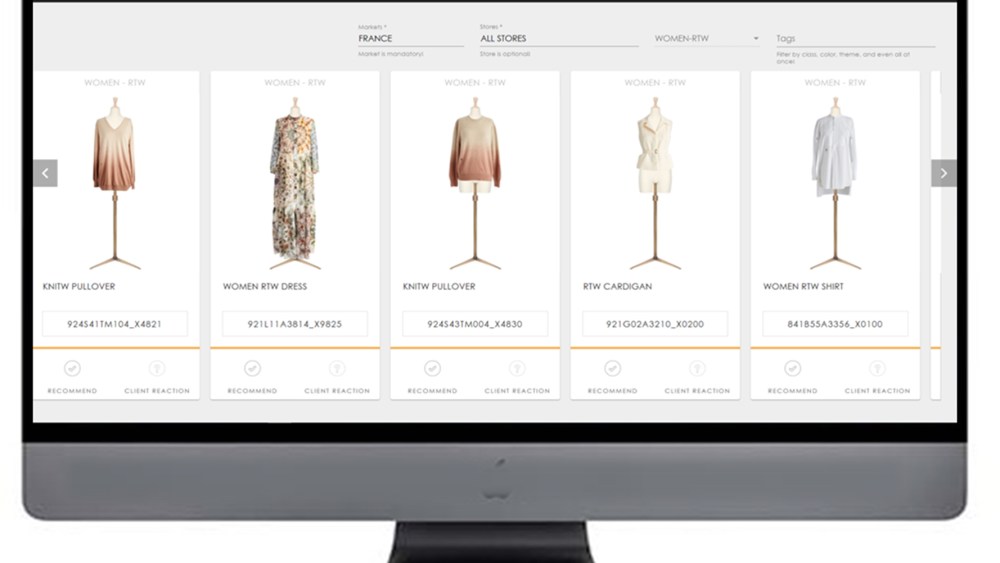
Task: Select product code 841B55A3356_X0100
Action: coord(835,324)
